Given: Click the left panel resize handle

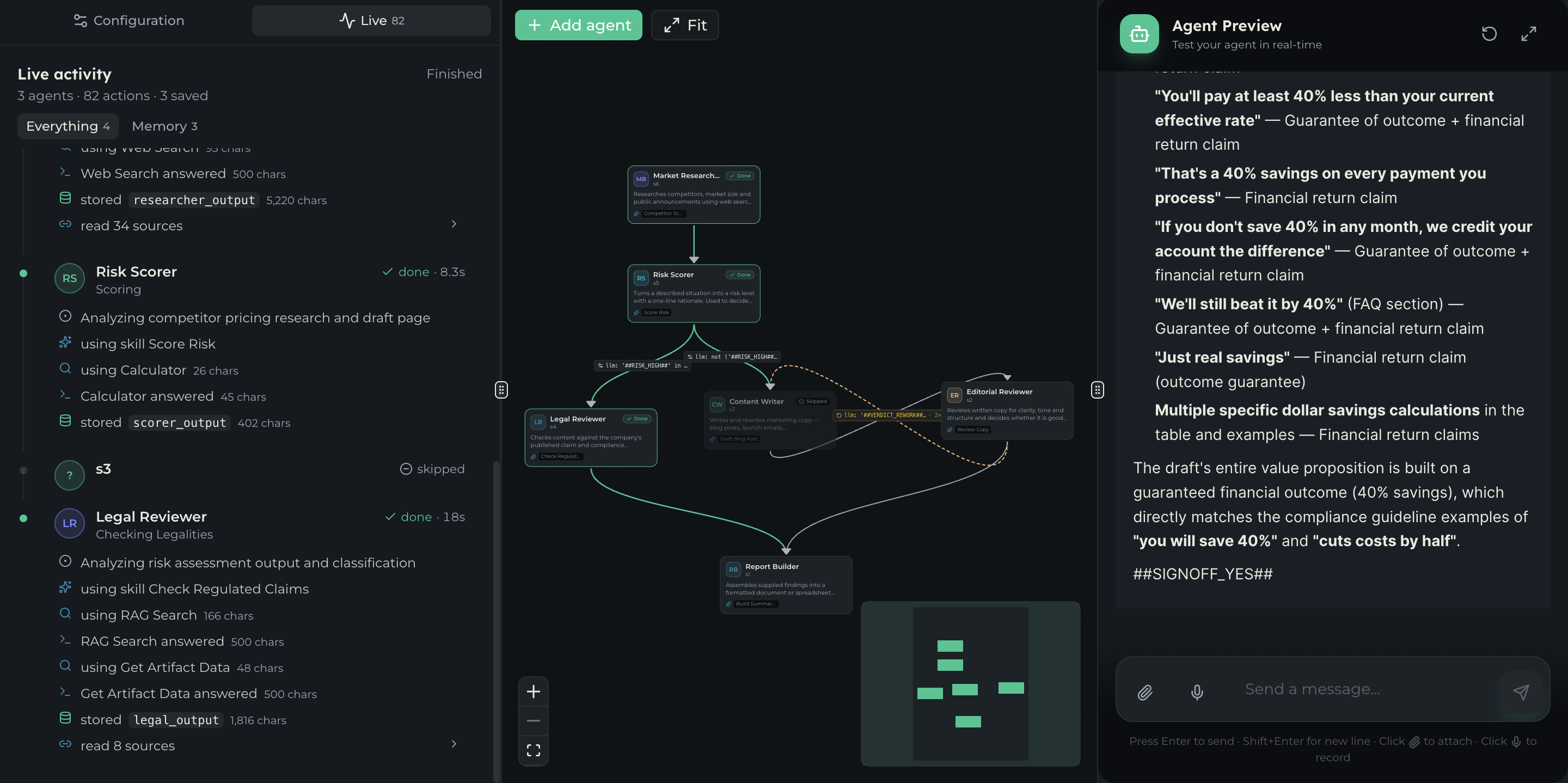Looking at the screenshot, I should [501, 390].
